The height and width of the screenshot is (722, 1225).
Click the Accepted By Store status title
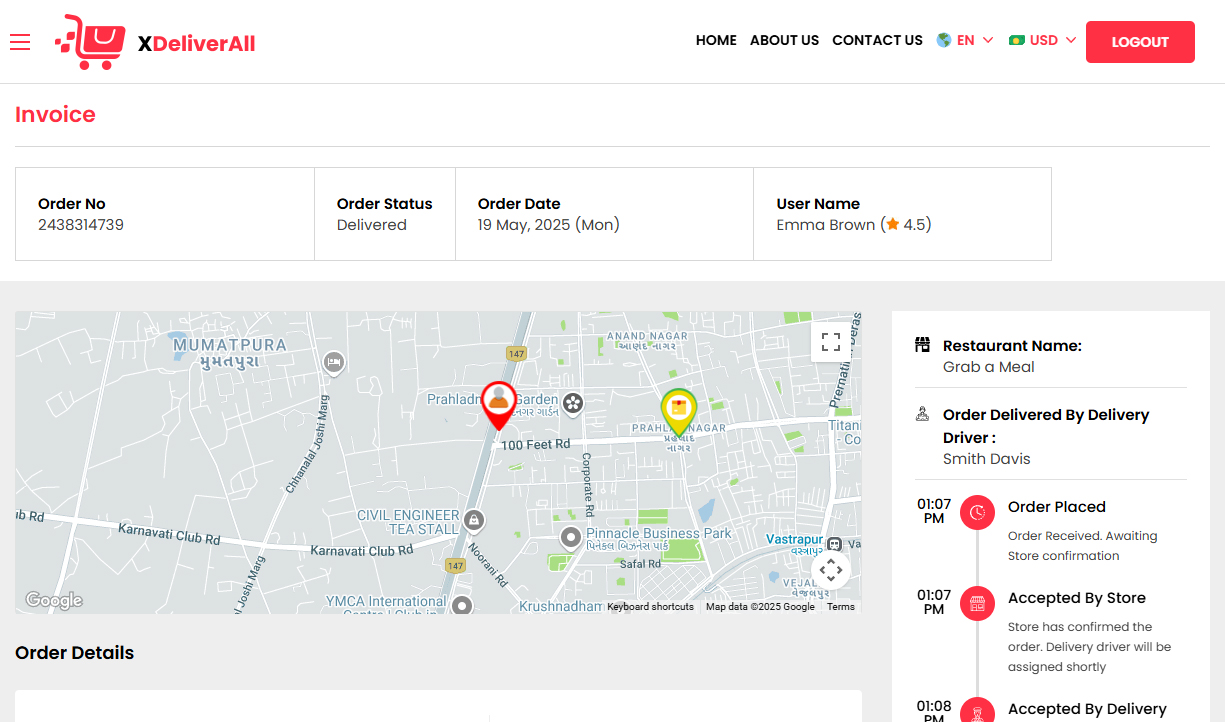point(1077,598)
